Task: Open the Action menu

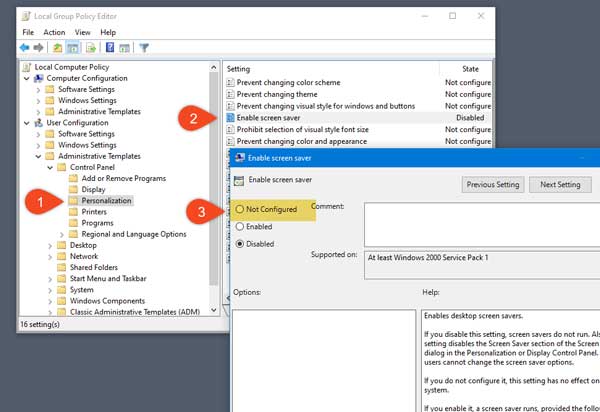Action: (x=54, y=32)
